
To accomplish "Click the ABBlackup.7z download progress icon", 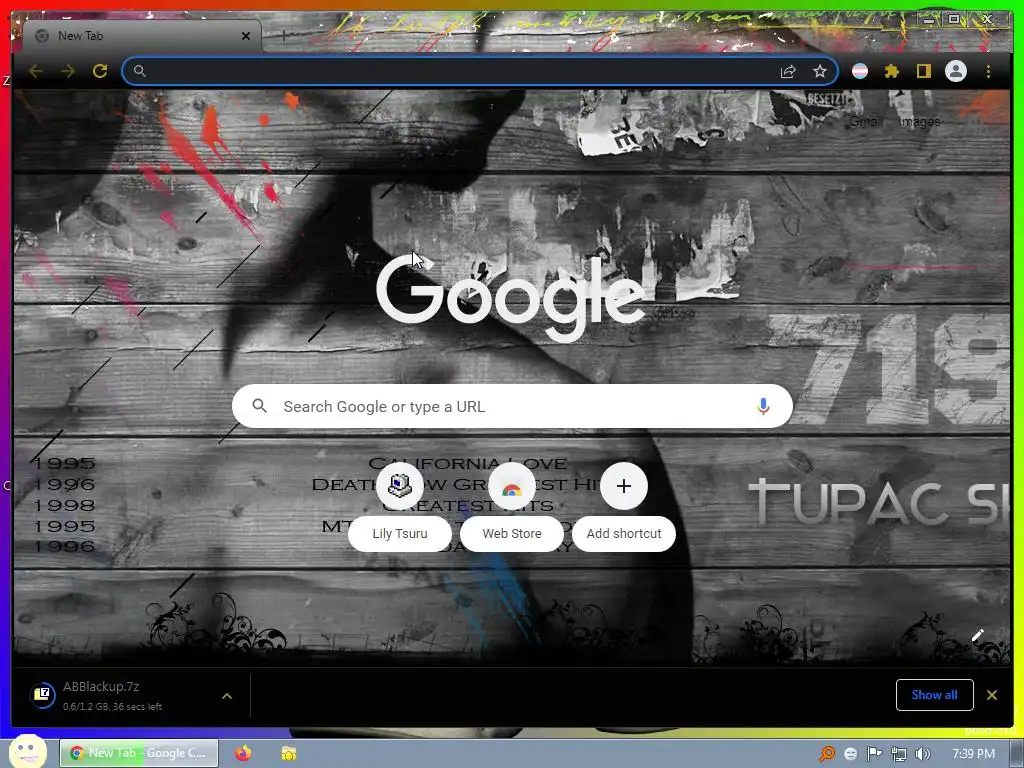I will coord(43,695).
